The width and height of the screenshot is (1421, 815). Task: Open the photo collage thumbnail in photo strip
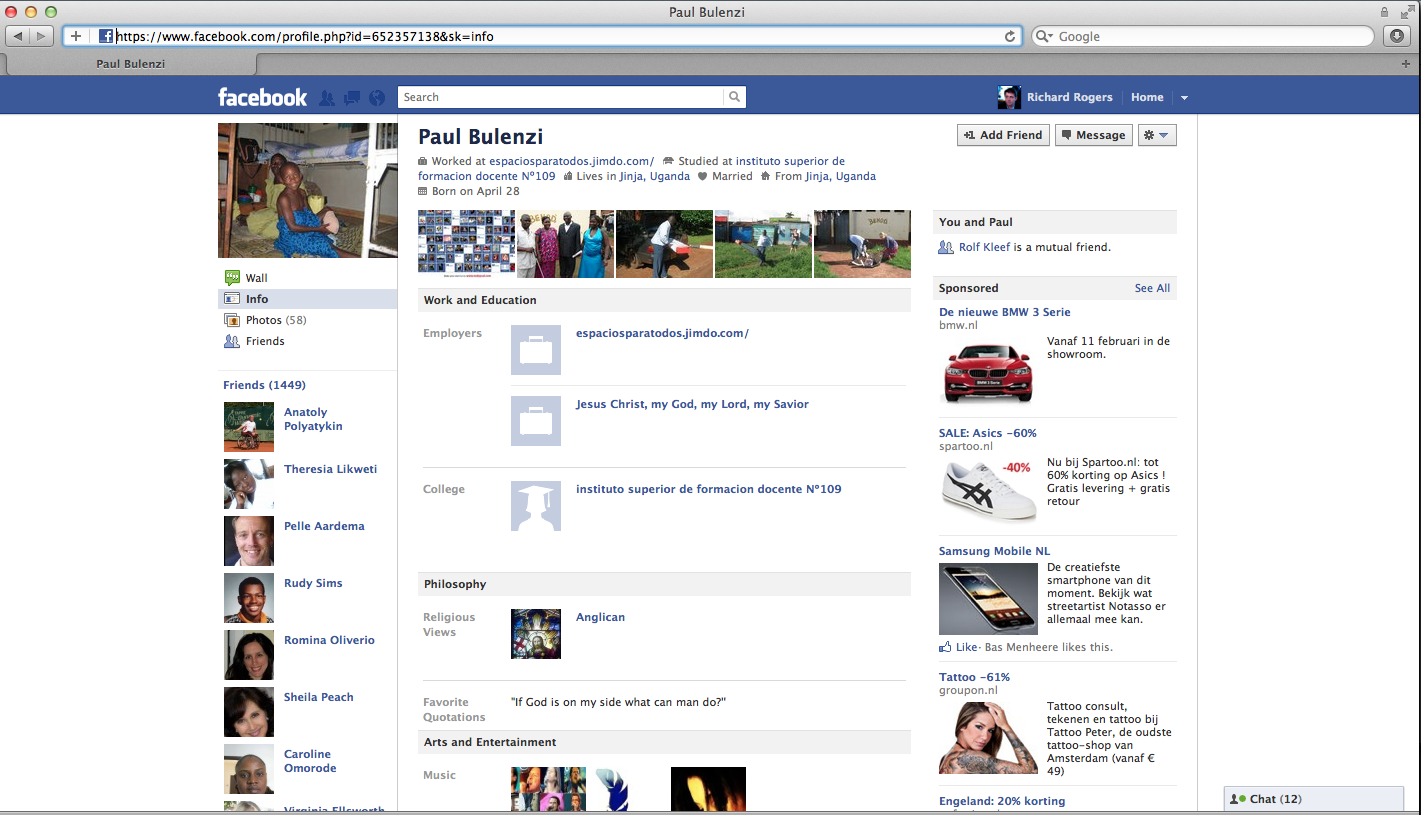[466, 244]
